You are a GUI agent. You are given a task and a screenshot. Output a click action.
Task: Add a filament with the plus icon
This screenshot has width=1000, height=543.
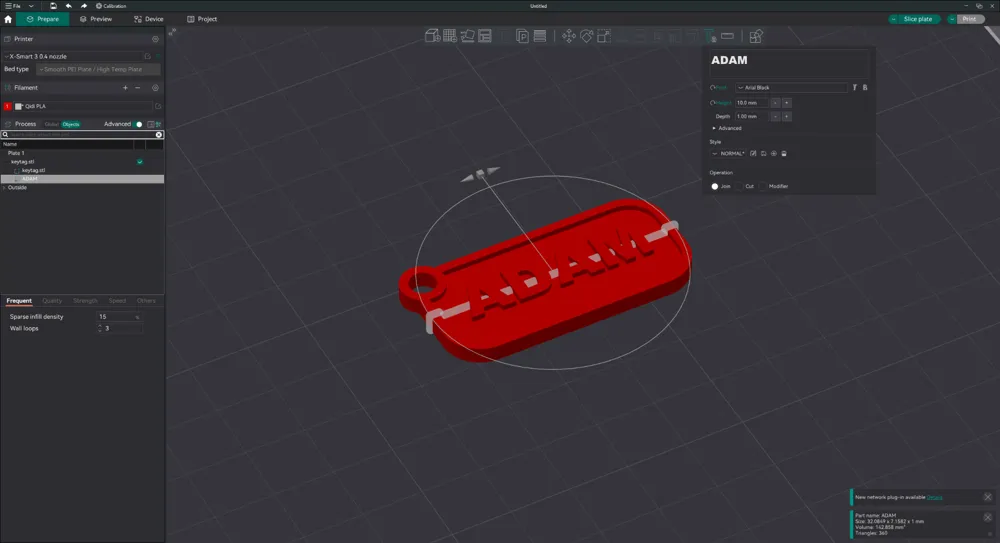(125, 87)
